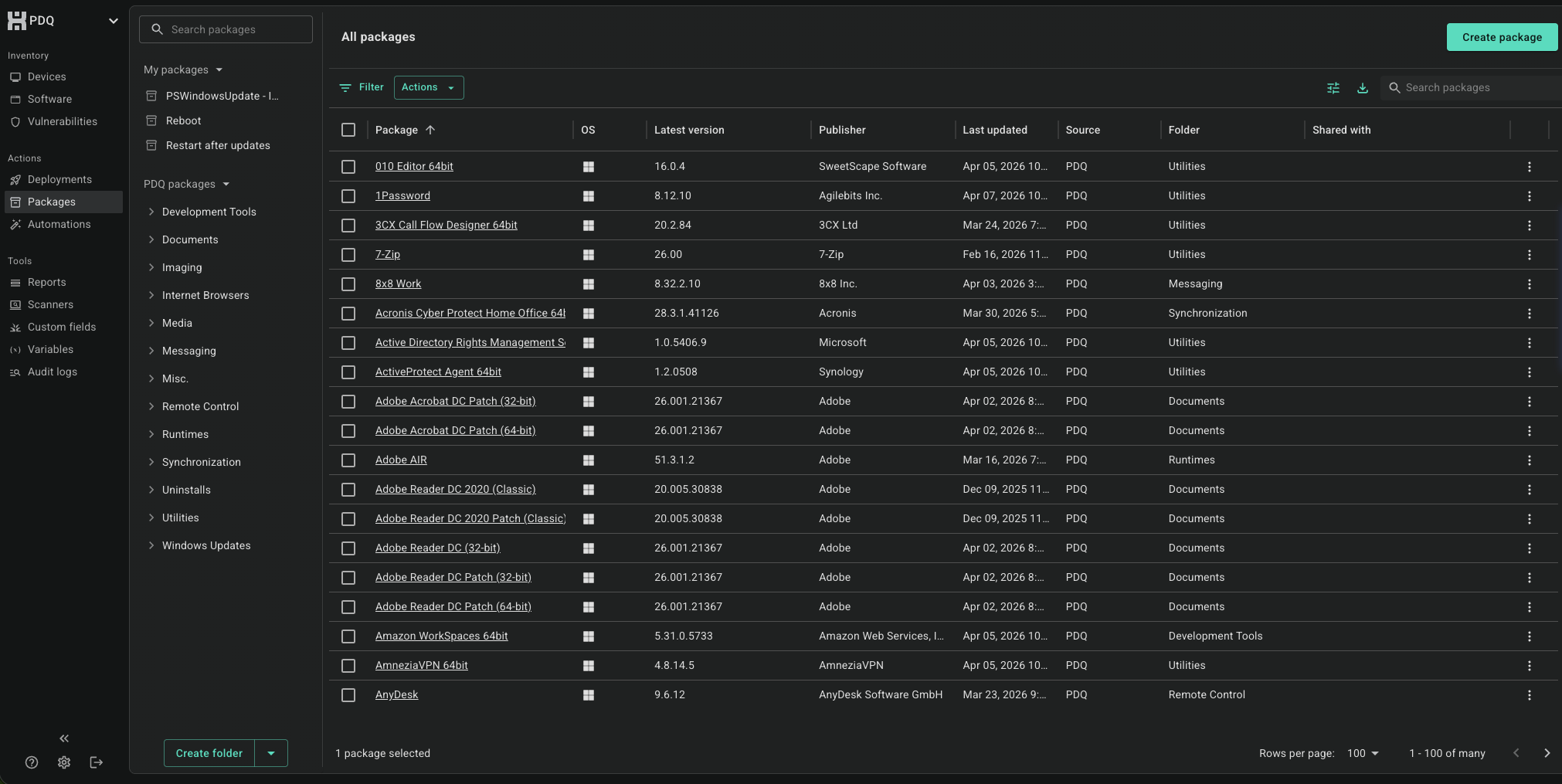Toggle the select-all packages header checkbox
The width and height of the screenshot is (1562, 784).
[348, 130]
